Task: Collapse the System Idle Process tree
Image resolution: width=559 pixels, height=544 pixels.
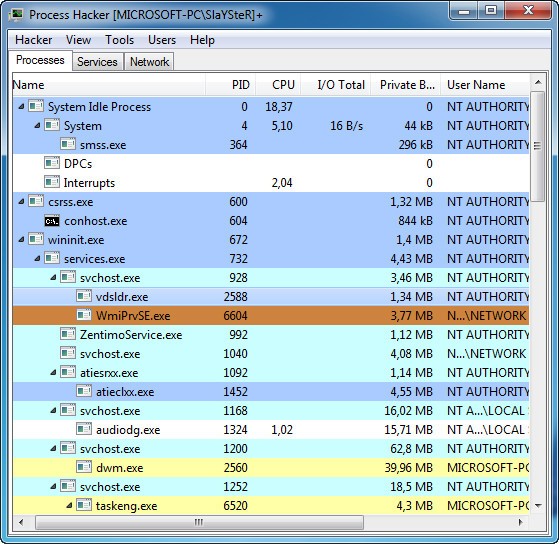Action: tap(21, 106)
